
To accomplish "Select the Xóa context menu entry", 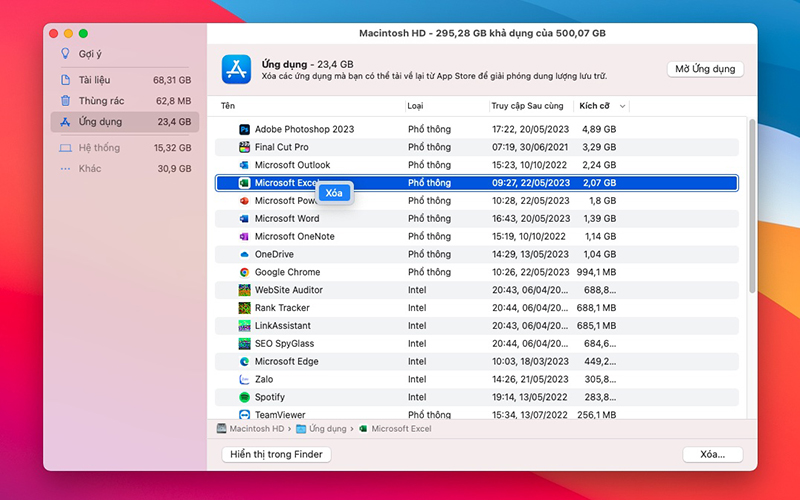I will [334, 193].
